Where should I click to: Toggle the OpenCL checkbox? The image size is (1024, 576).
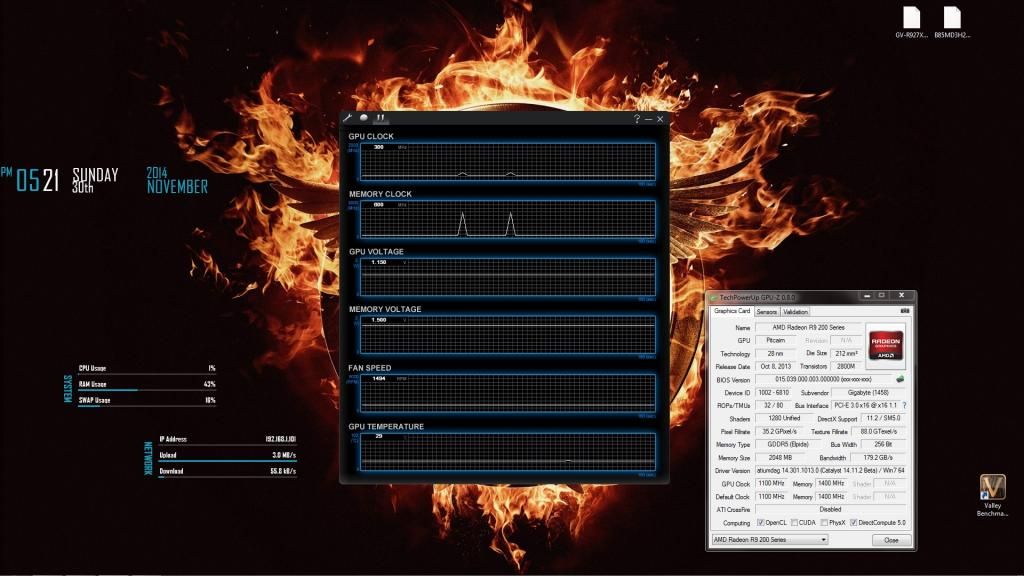click(x=760, y=522)
